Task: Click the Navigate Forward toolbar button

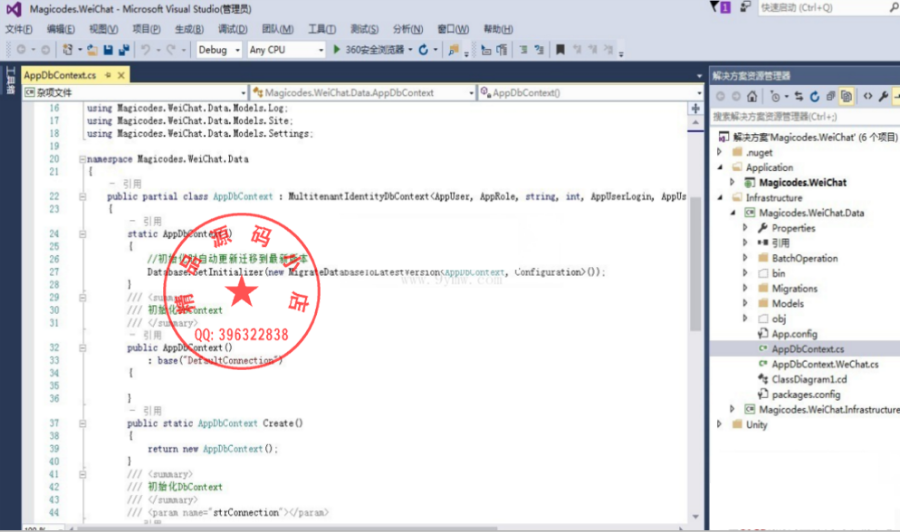Action: 45,50
